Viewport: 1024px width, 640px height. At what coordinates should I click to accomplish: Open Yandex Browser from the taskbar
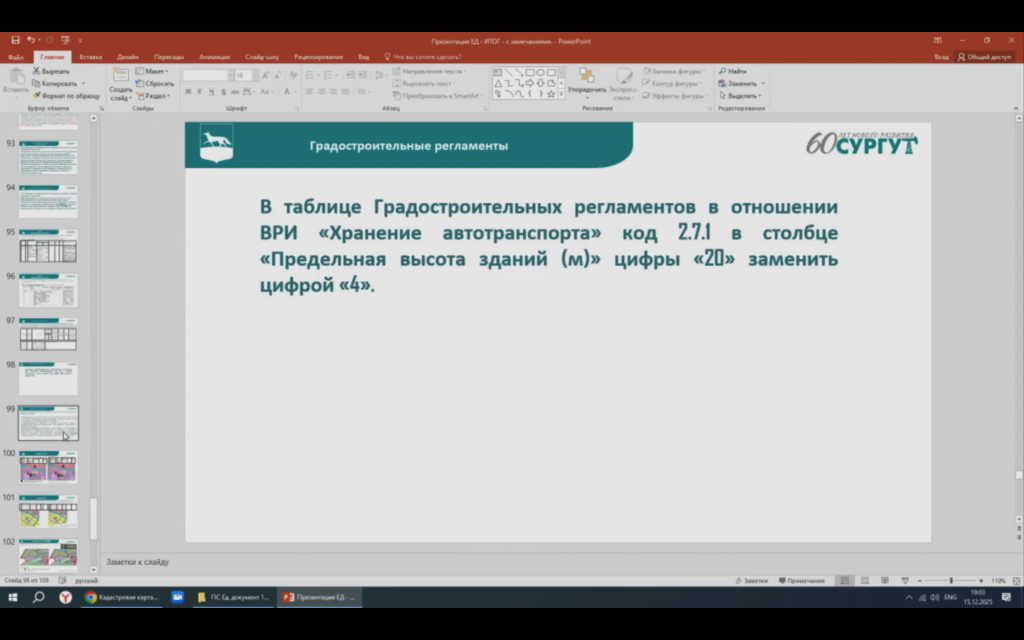65,597
